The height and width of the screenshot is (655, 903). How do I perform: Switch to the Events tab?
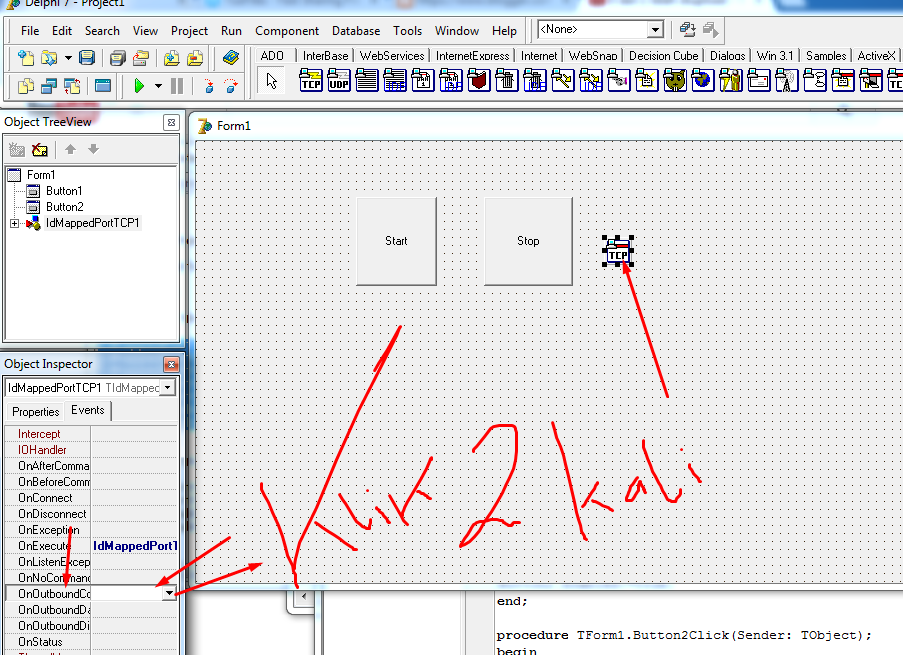pos(88,410)
